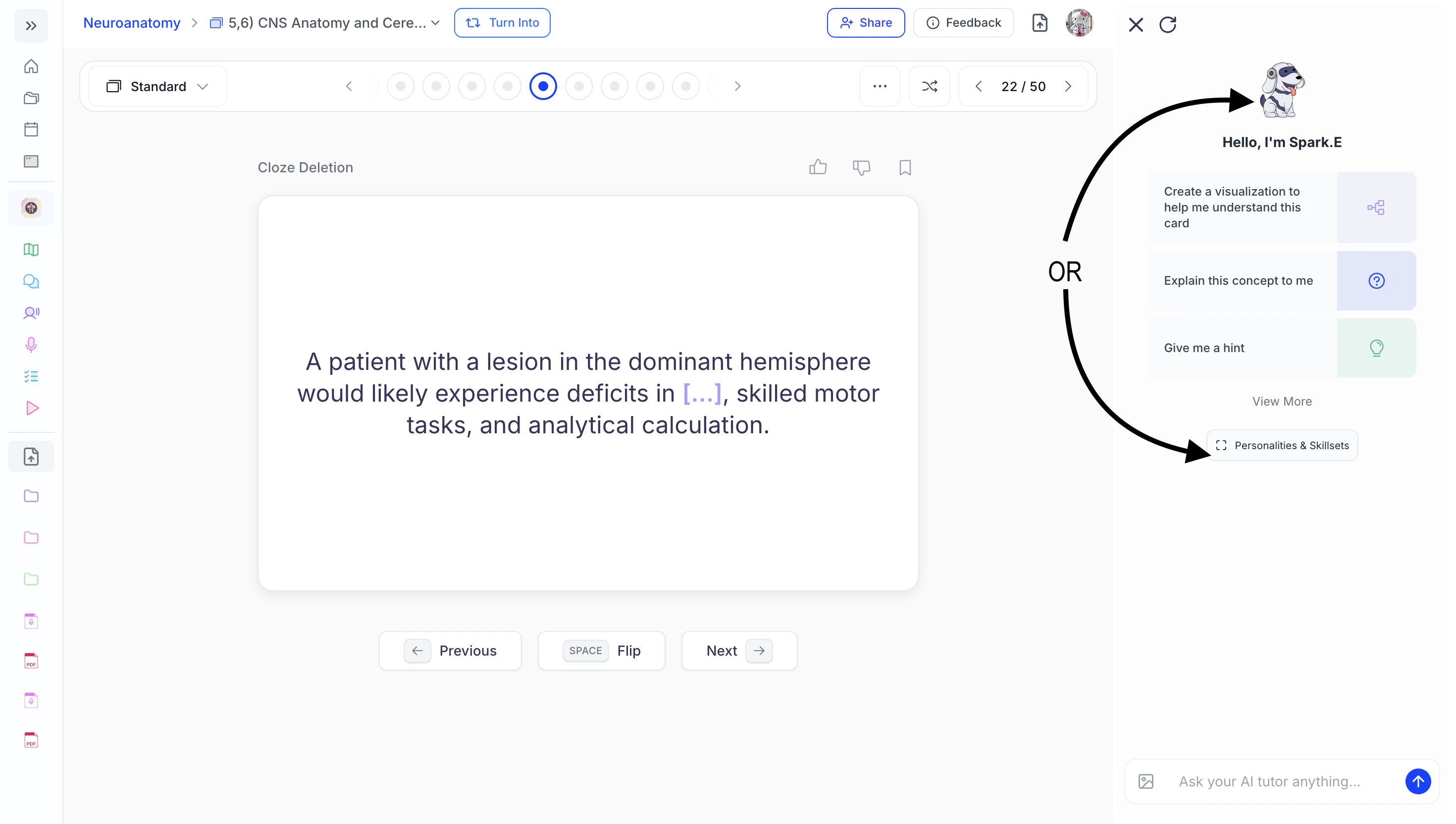Open the Standard mode dropdown

[x=157, y=86]
